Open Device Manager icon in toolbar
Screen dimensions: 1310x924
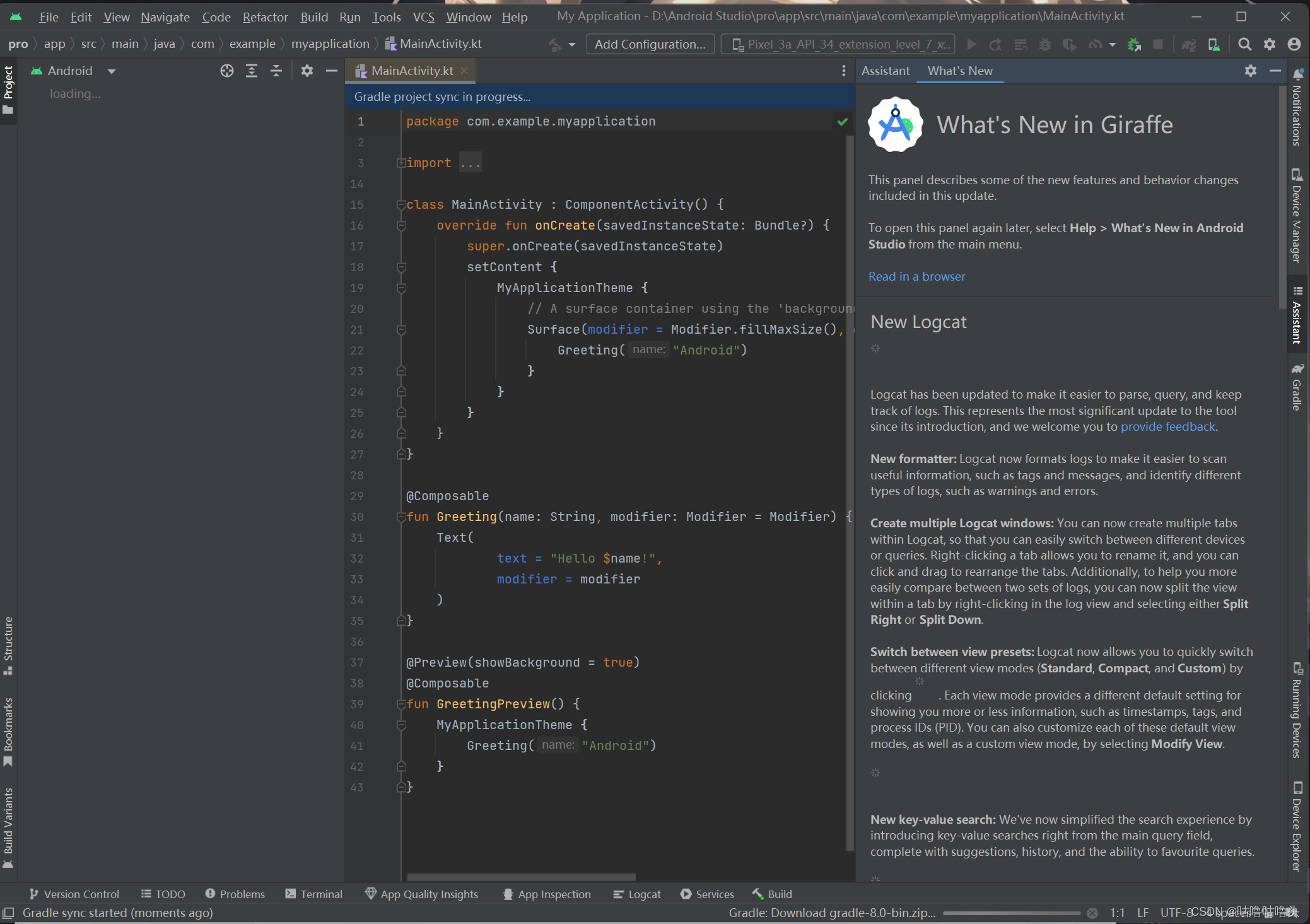1214,44
